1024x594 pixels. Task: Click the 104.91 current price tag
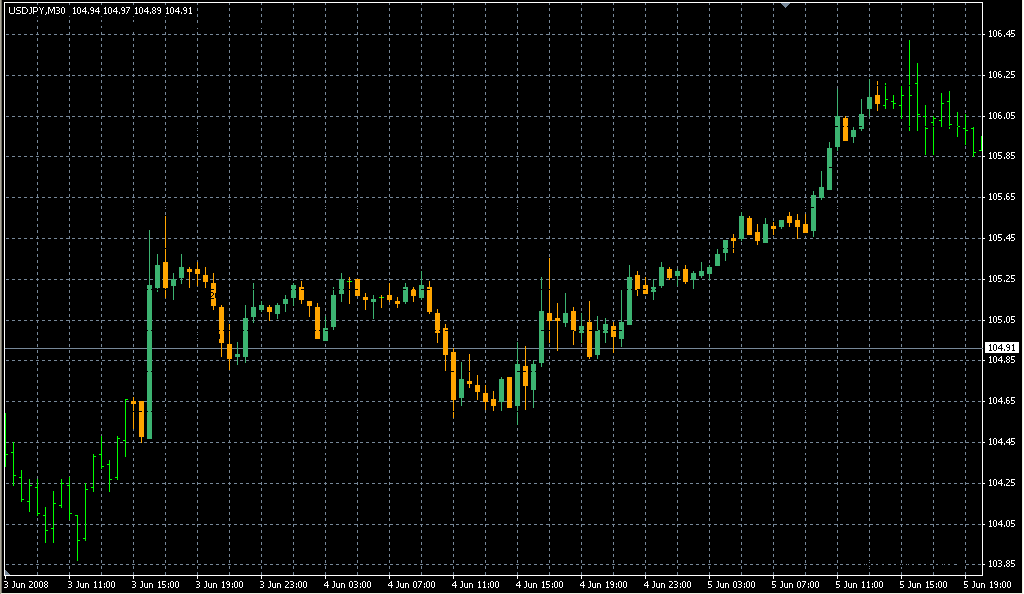coord(1001,348)
